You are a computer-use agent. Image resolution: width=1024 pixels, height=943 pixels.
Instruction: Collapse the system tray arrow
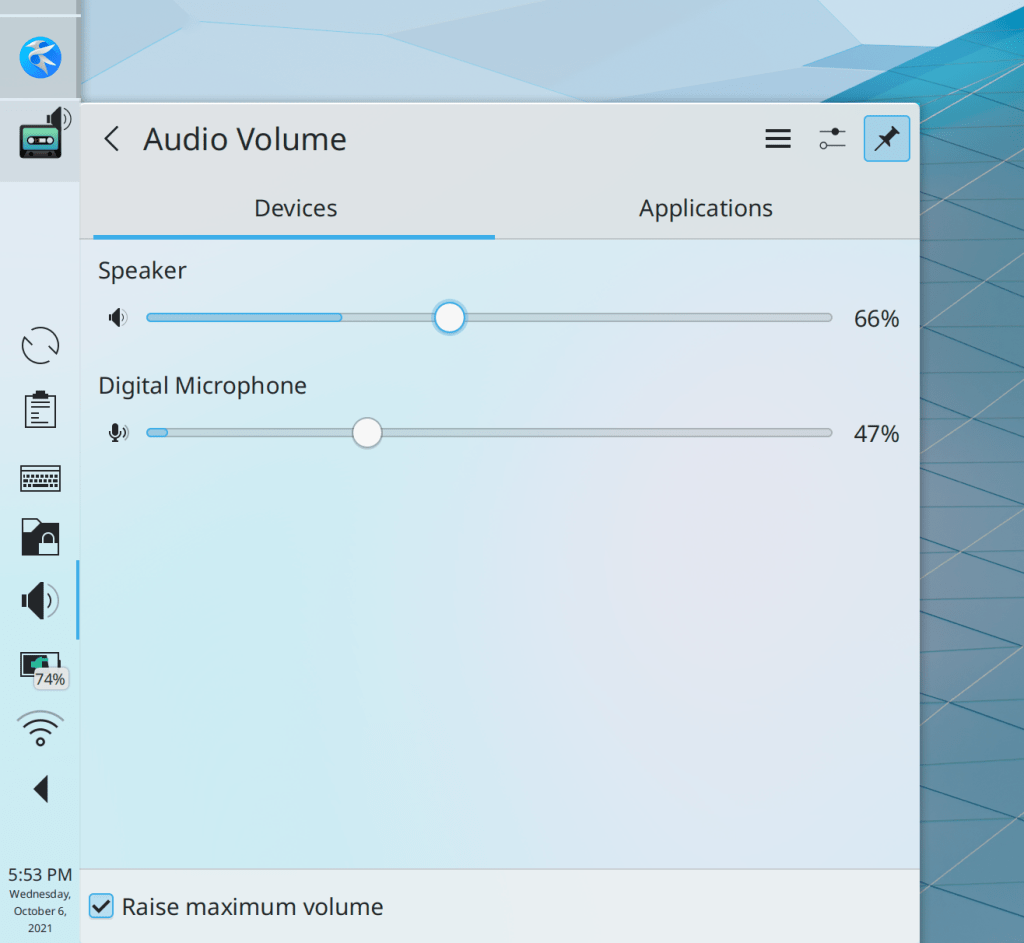40,789
